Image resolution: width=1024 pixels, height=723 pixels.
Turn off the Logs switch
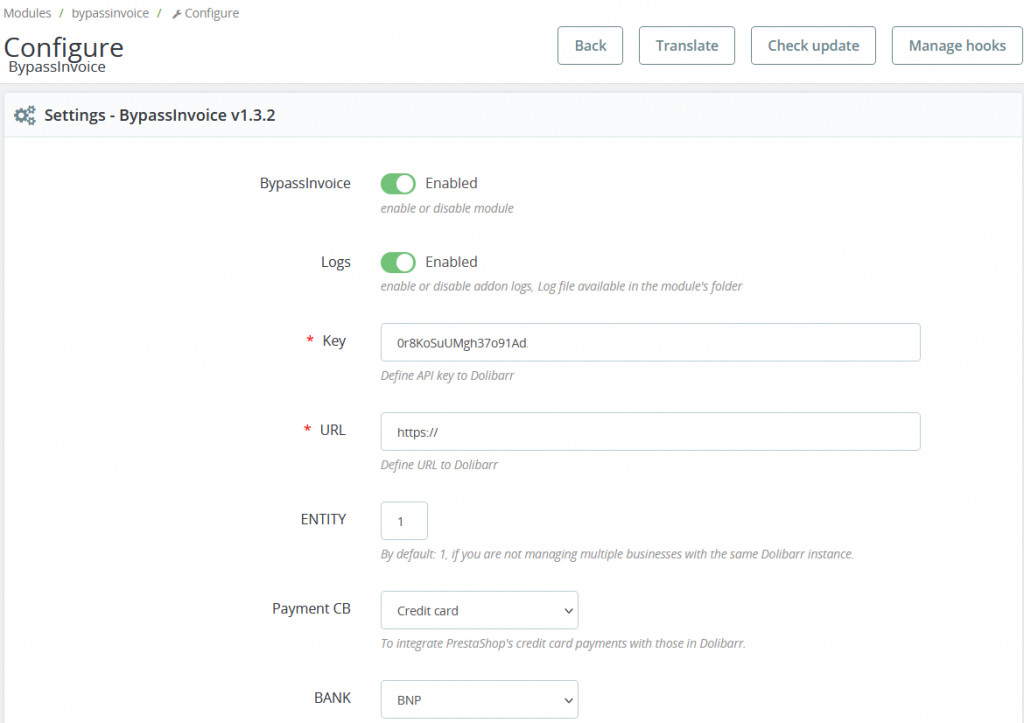(x=398, y=263)
